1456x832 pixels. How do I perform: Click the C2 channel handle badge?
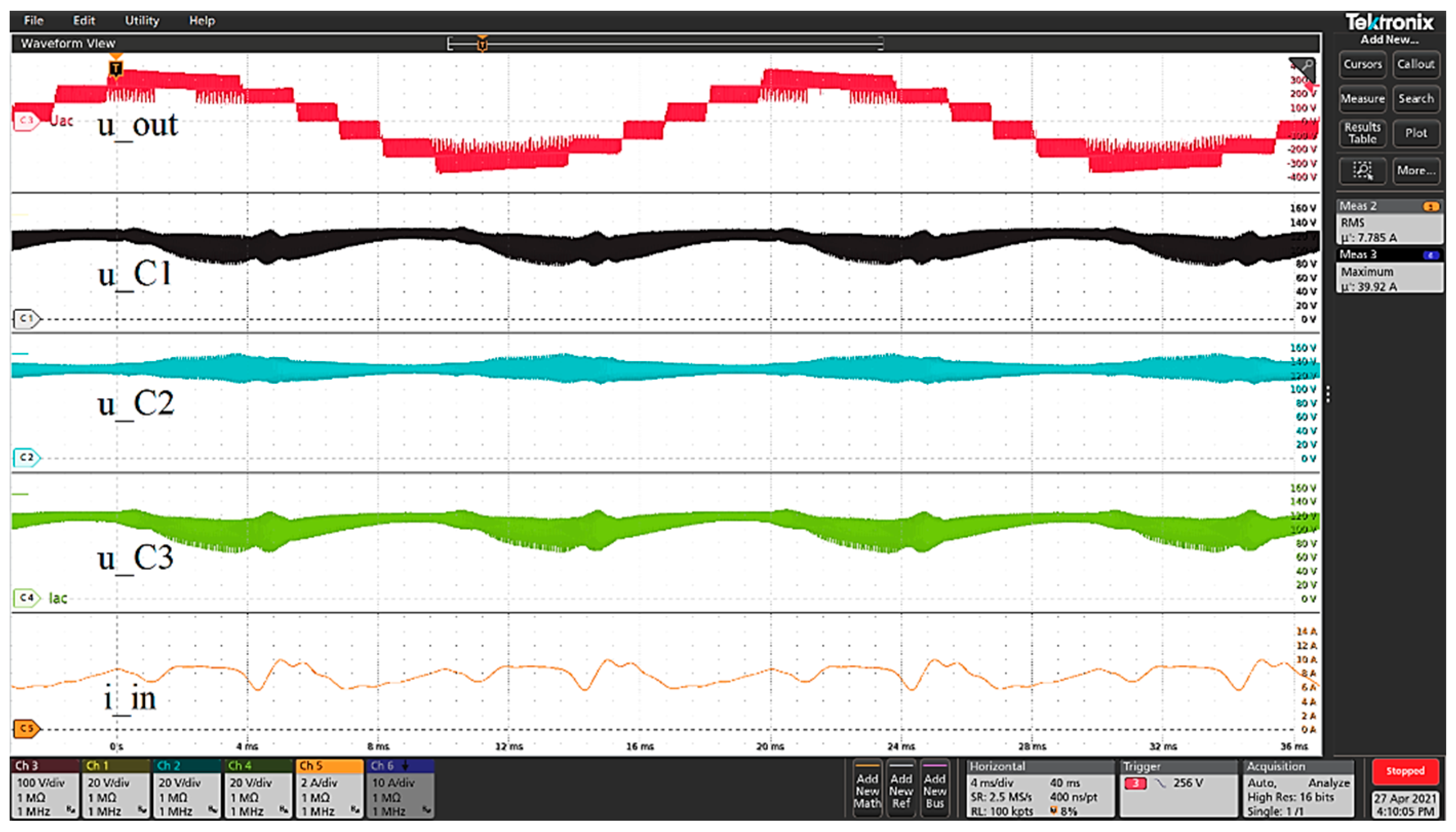(x=26, y=458)
